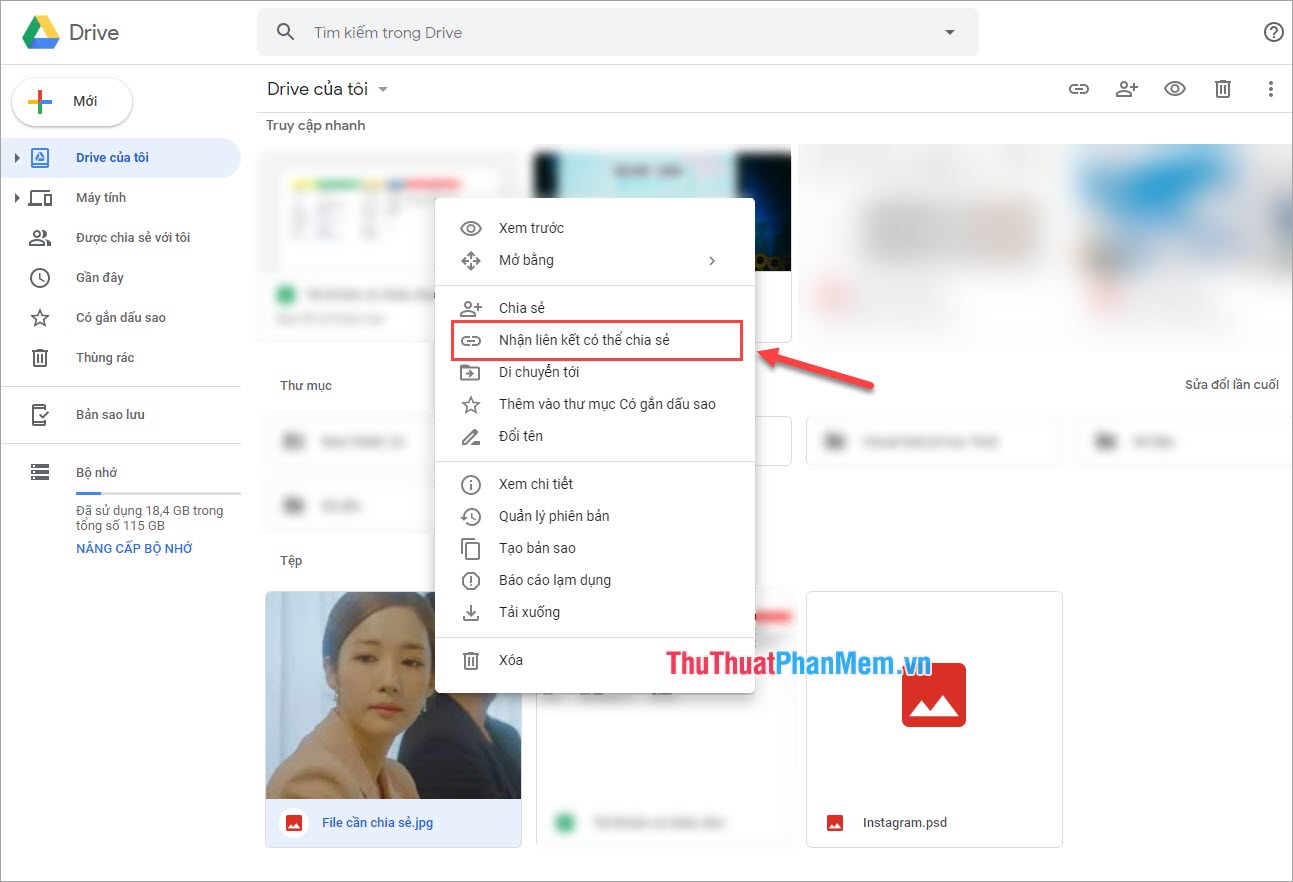Choose Chia sẻ from context menu

pos(595,308)
